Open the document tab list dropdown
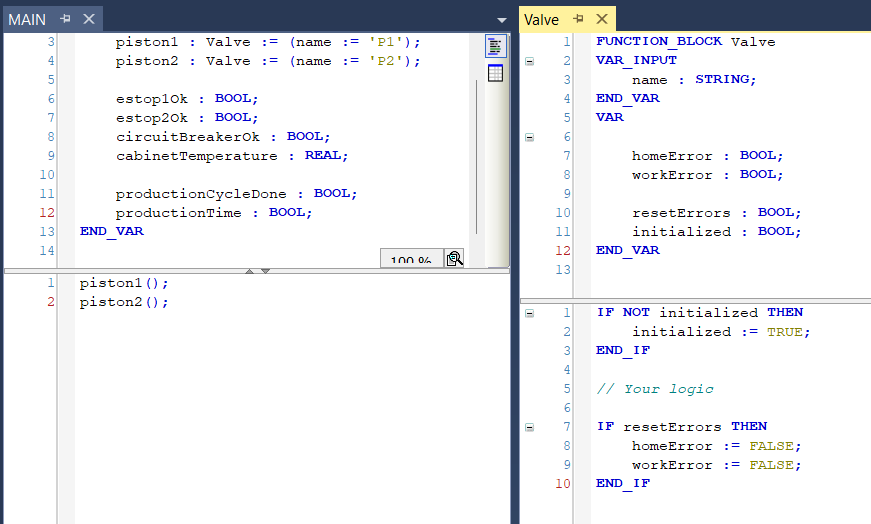 502,20
